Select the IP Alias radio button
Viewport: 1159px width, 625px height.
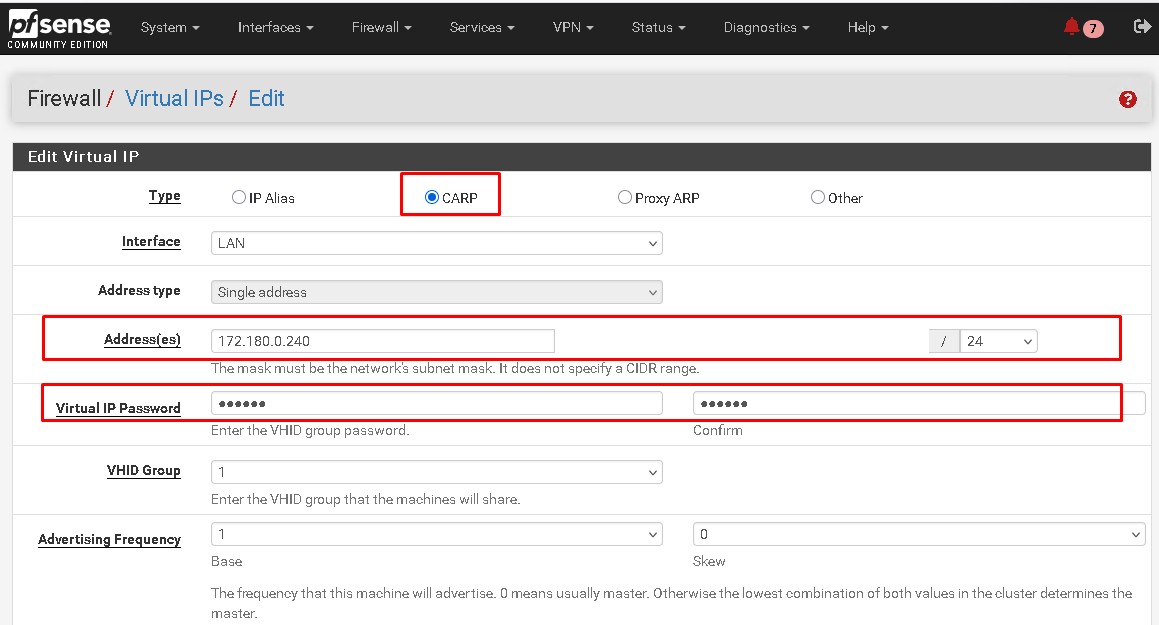click(x=239, y=198)
